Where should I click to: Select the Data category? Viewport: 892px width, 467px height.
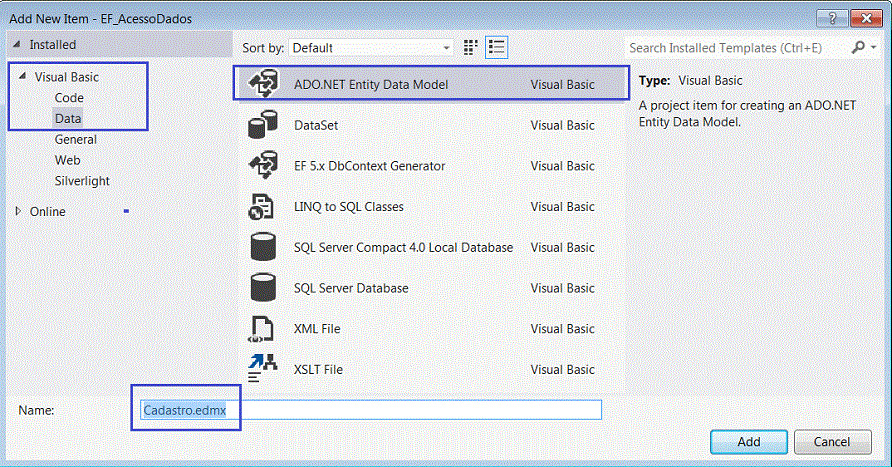(x=68, y=118)
